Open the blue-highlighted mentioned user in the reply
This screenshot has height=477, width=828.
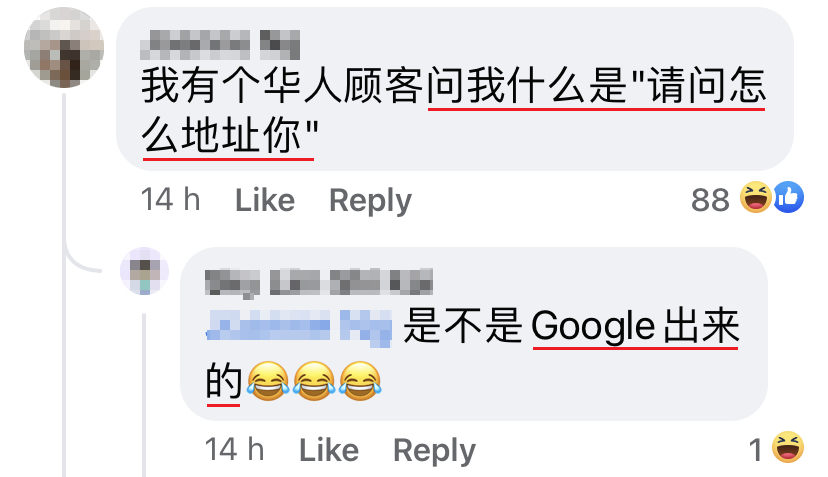299,326
